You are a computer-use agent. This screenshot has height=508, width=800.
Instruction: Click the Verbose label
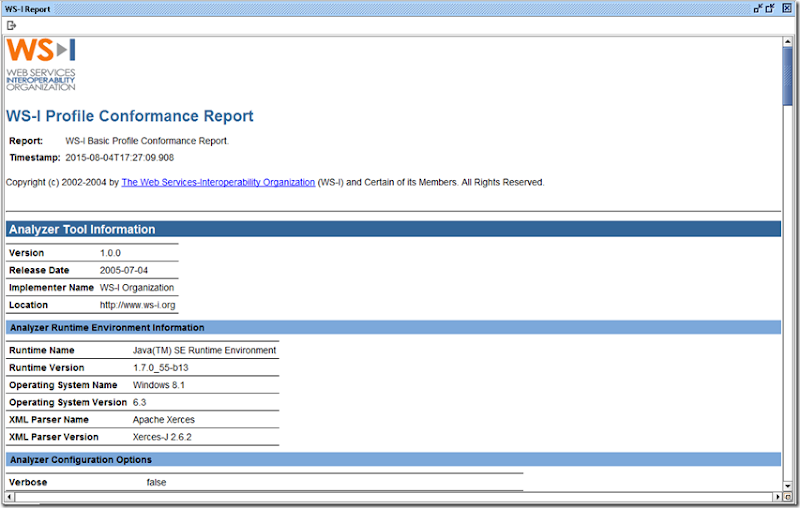28,482
